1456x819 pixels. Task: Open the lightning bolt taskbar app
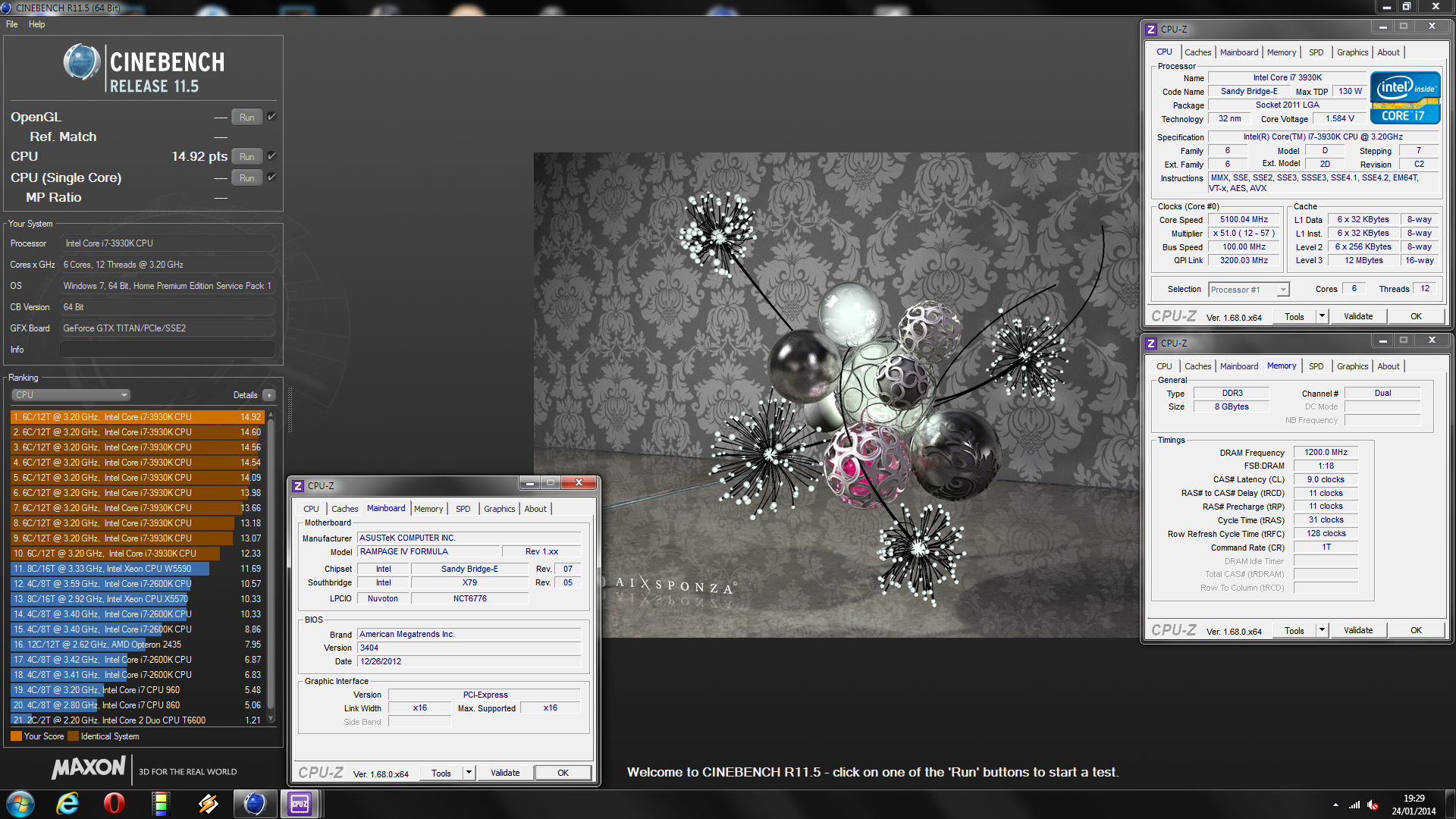pyautogui.click(x=208, y=804)
